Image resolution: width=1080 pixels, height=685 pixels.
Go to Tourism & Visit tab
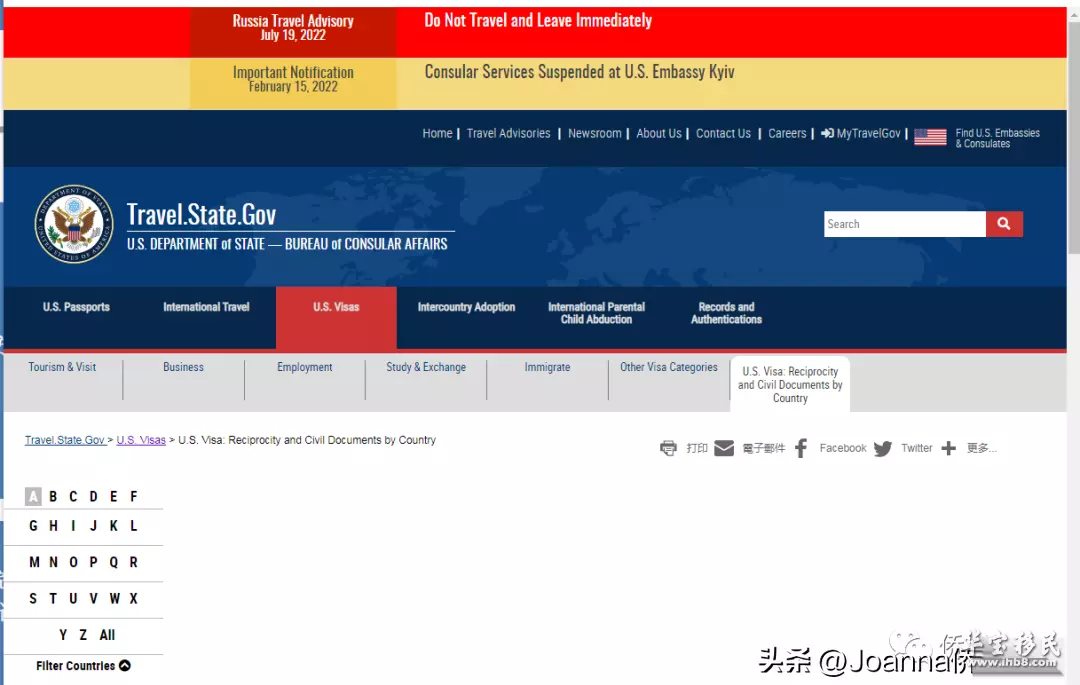pos(62,367)
